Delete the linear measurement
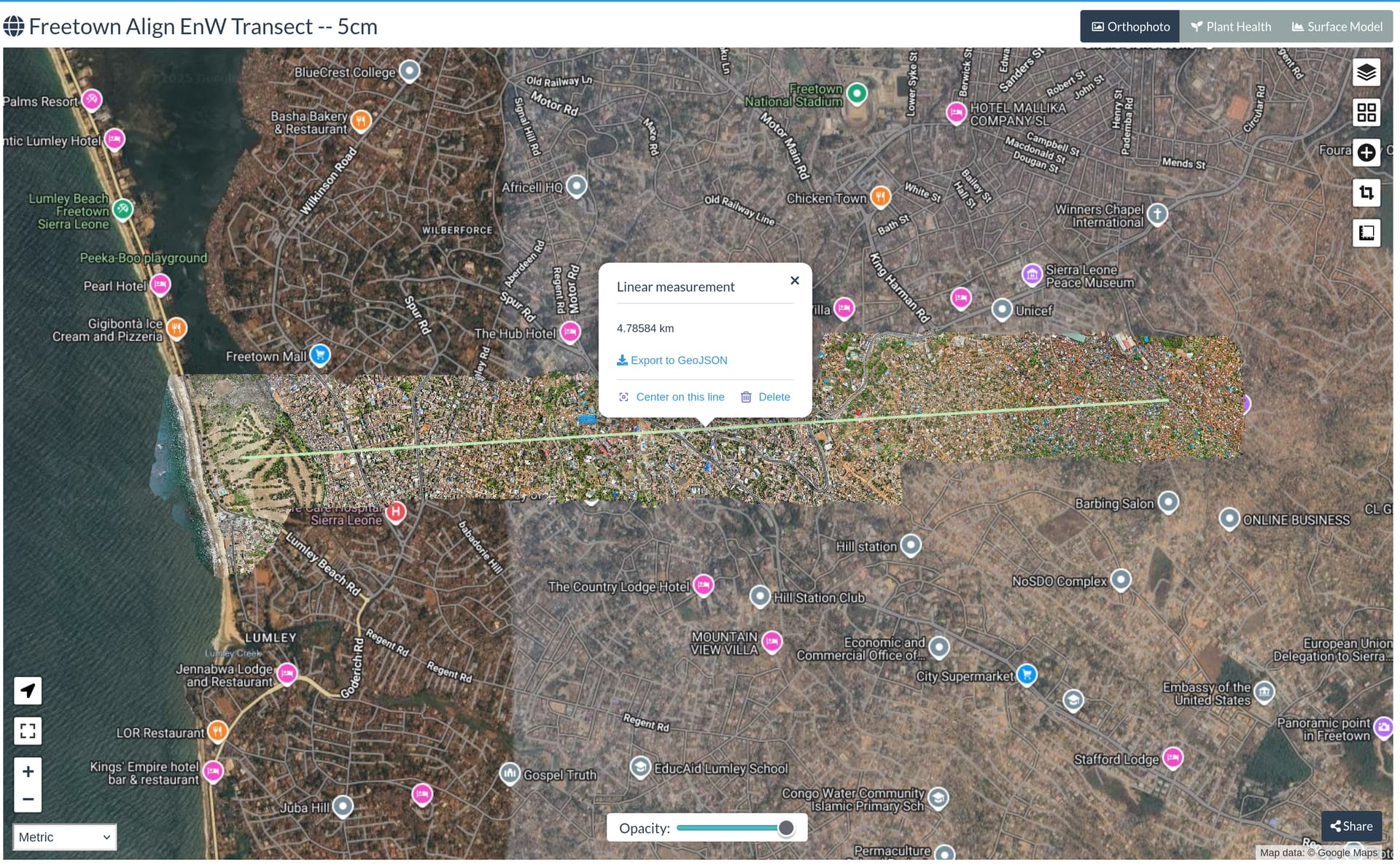This screenshot has height=868, width=1400. 765,397
